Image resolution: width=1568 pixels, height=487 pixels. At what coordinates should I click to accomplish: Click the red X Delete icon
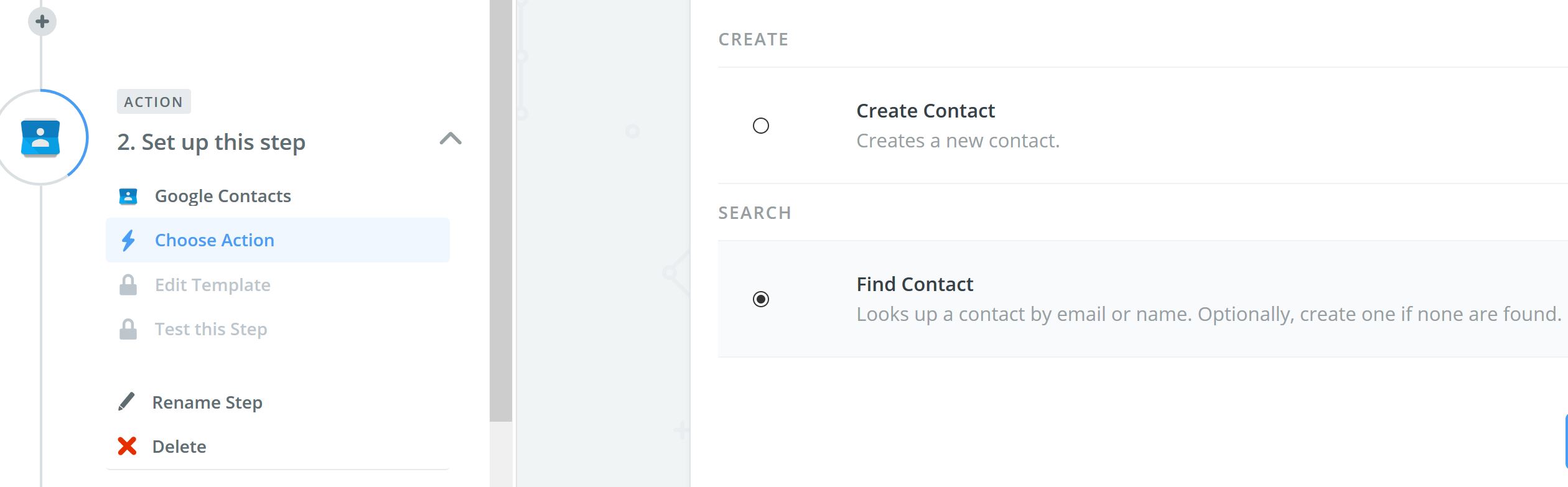(x=127, y=446)
